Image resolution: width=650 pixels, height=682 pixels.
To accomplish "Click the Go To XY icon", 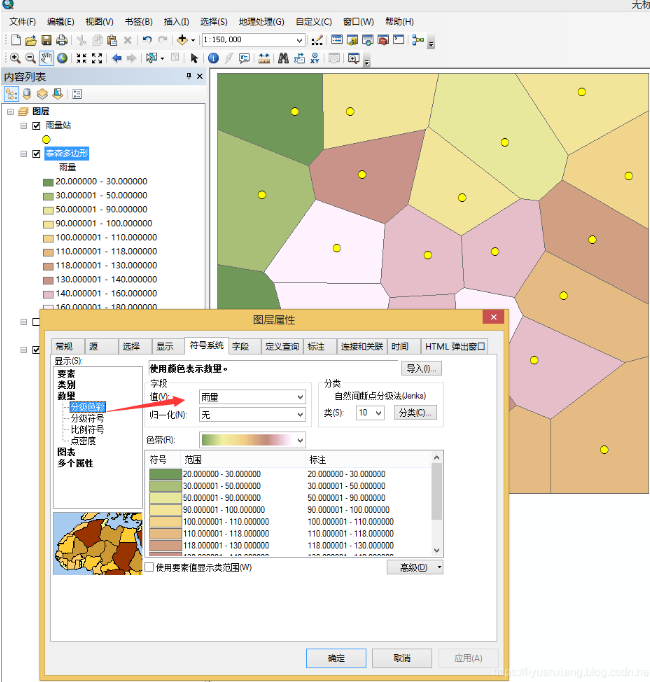I will click(315, 58).
